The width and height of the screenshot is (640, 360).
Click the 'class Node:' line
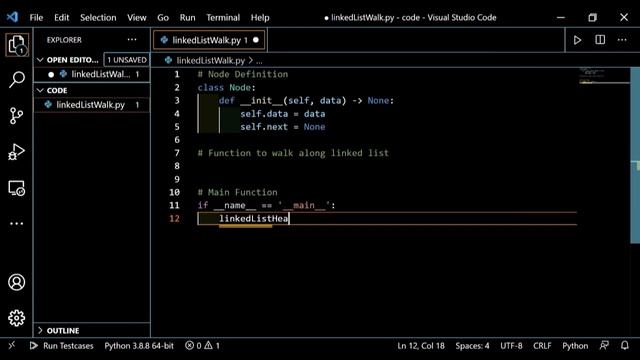[x=227, y=87]
